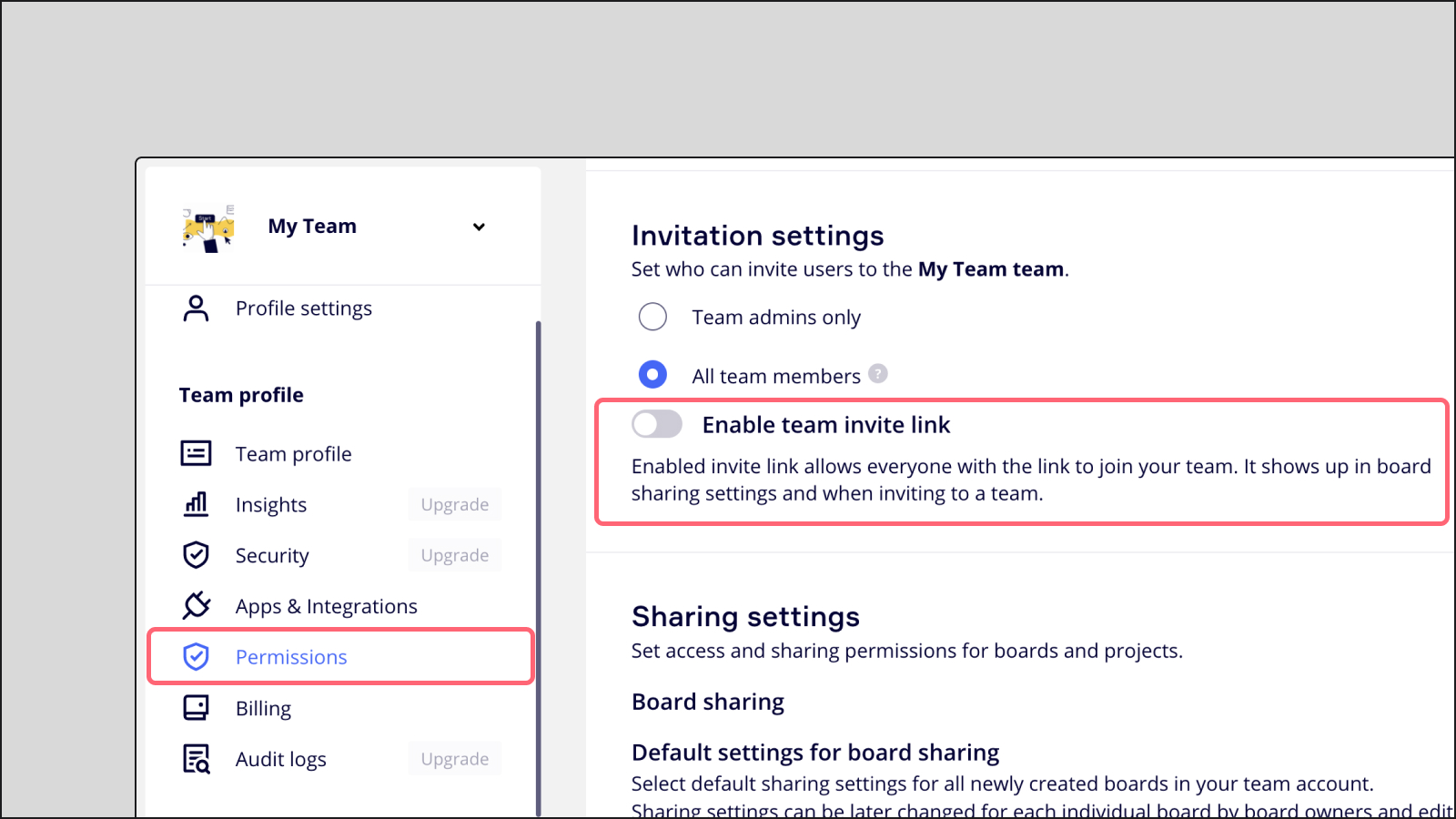Screen dimensions: 1456x819
Task: Go to Apps & Integrations section
Action: (326, 606)
